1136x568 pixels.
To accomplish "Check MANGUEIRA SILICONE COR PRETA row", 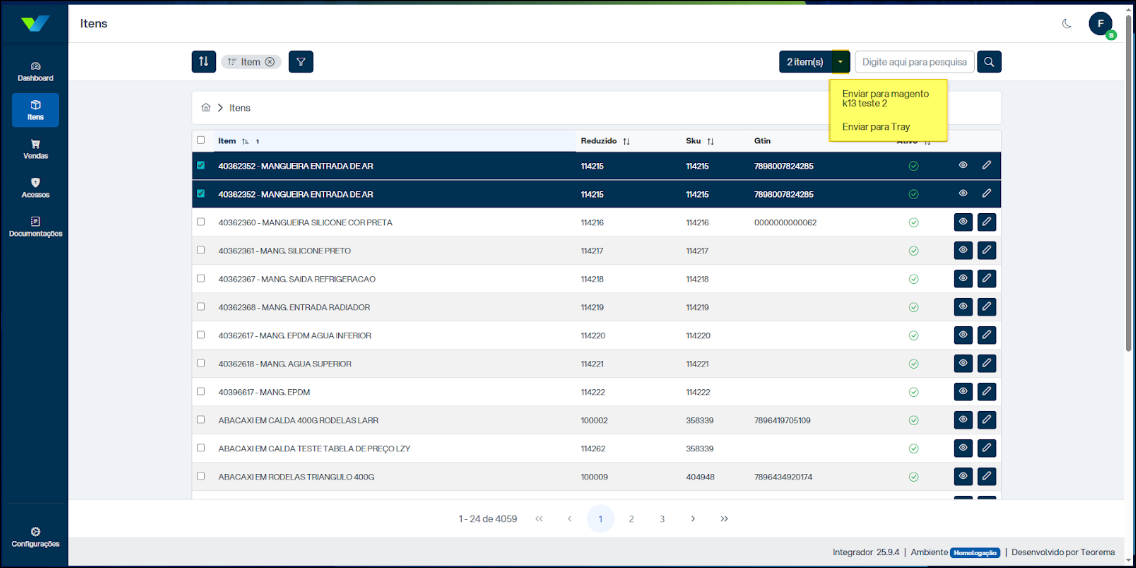I will [x=201, y=222].
